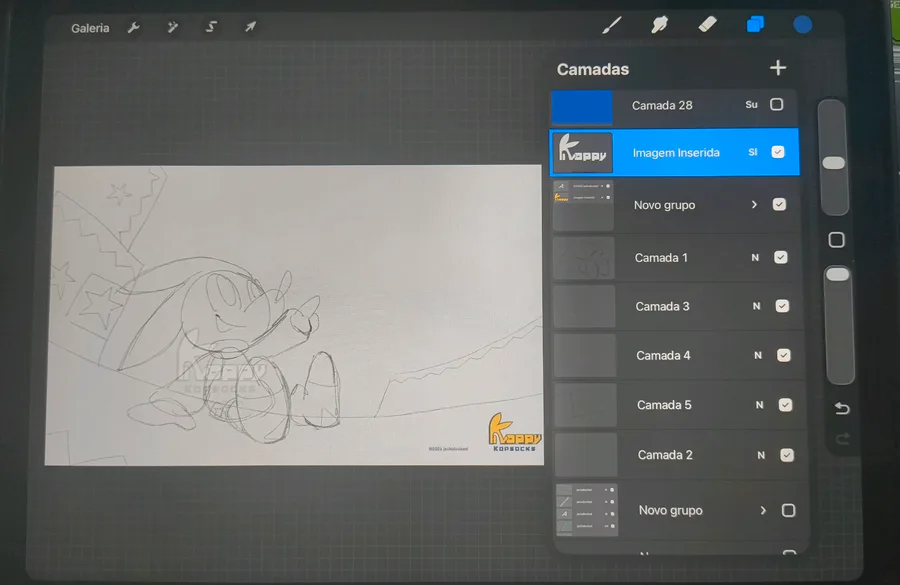The image size is (900, 585).
Task: Open blend mode N of Camada 3
Action: [x=757, y=307]
